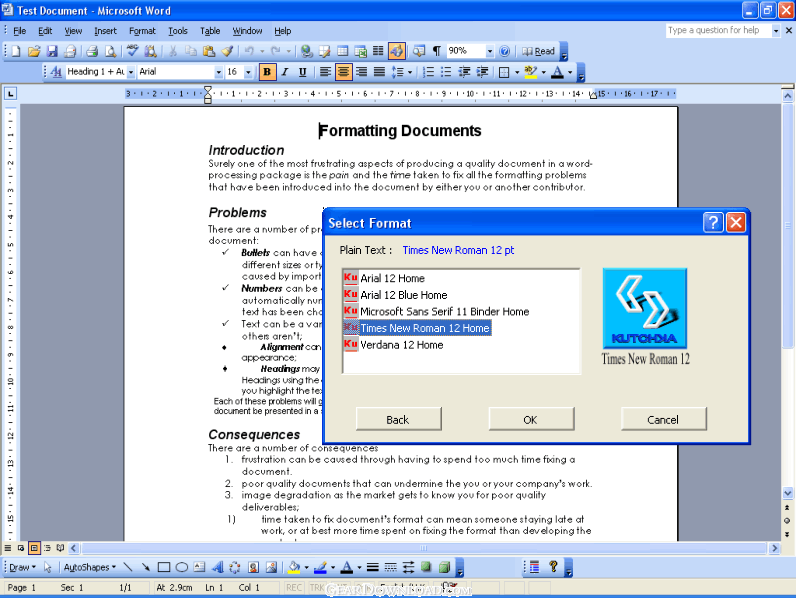Select the Oval drawing tool

point(181,567)
